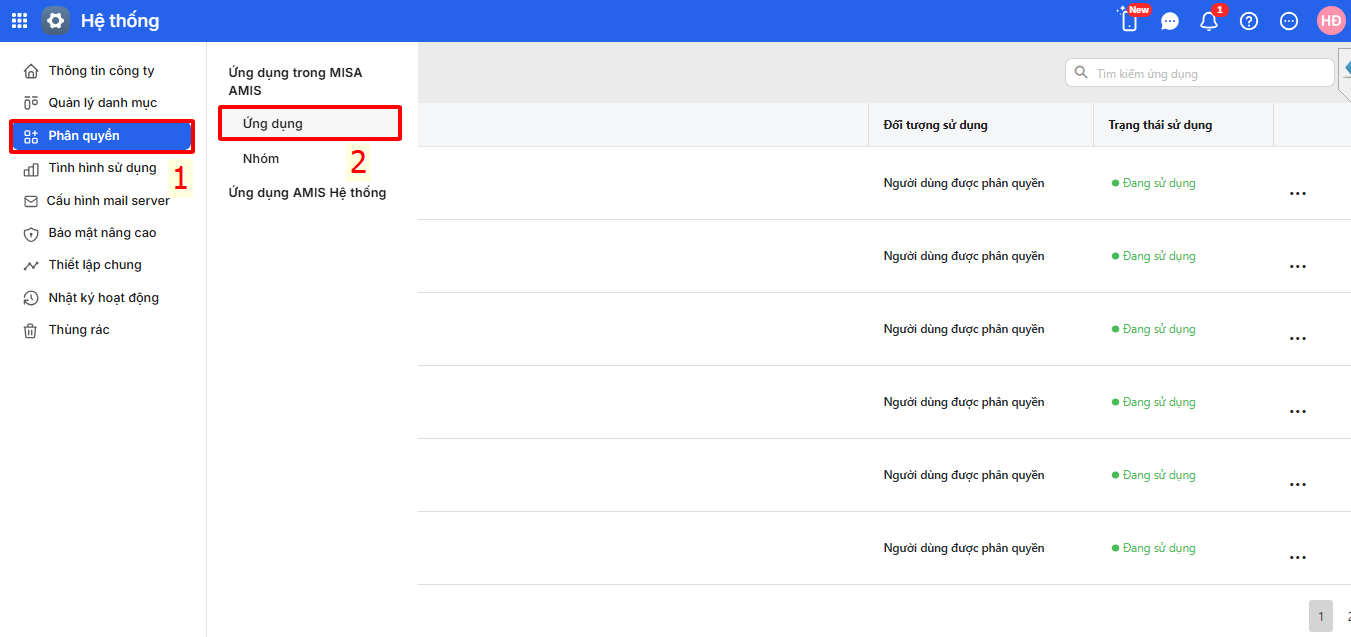Open the app launcher grid icon
Screen dimensions: 1351x637
(20, 20)
